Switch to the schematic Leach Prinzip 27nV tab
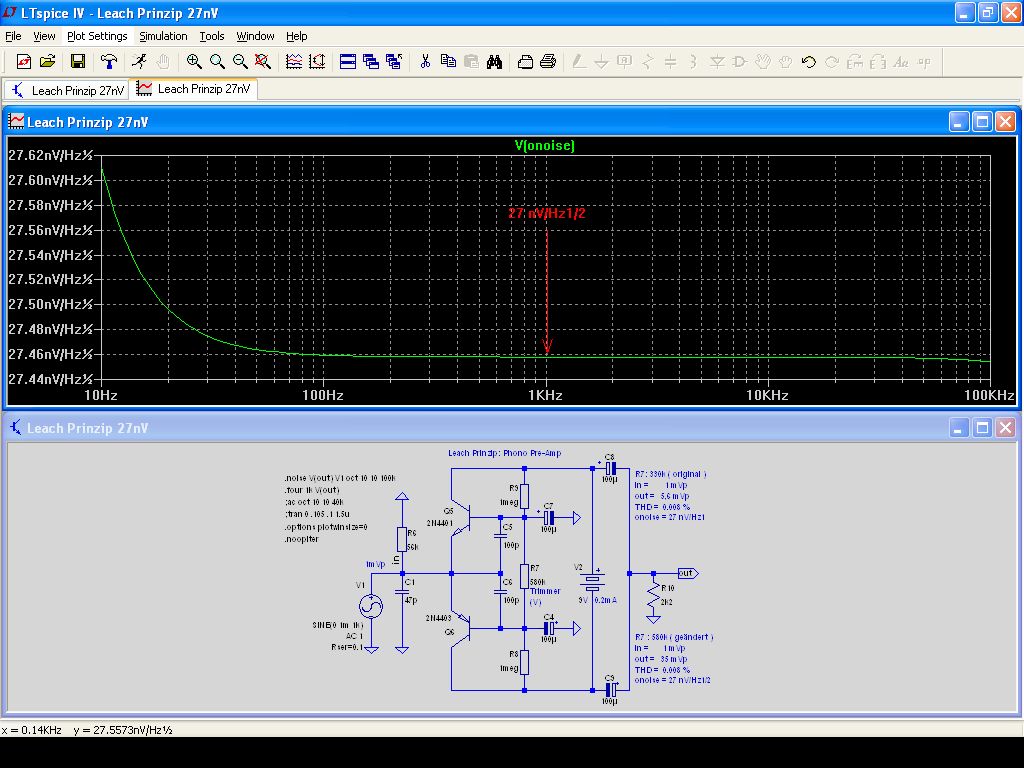 coord(68,90)
